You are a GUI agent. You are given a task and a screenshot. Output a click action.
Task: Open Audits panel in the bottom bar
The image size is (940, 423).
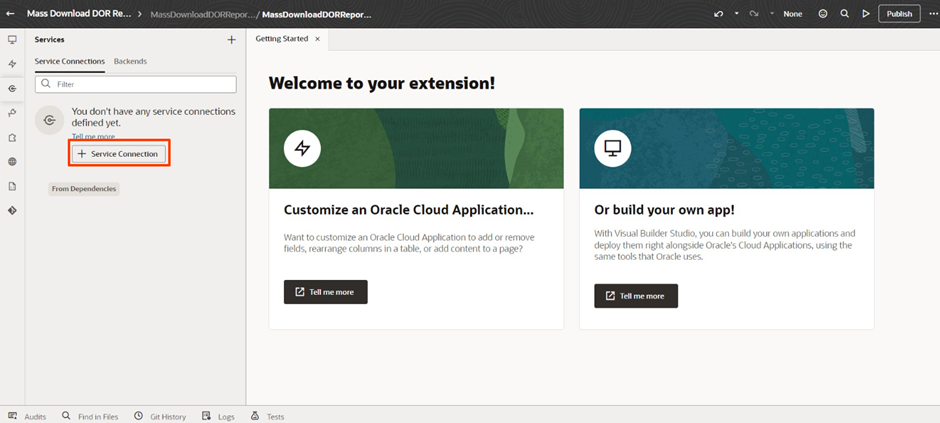coord(27,416)
